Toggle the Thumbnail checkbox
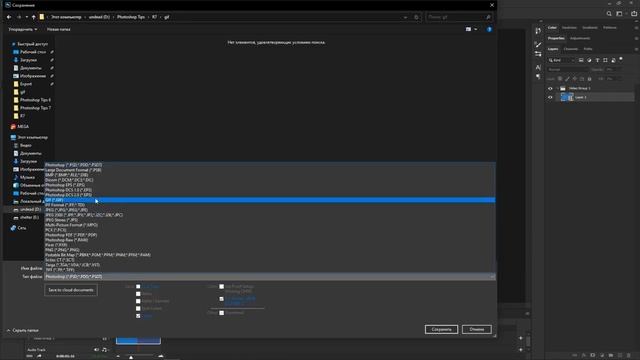640x360 pixels. (x=222, y=313)
